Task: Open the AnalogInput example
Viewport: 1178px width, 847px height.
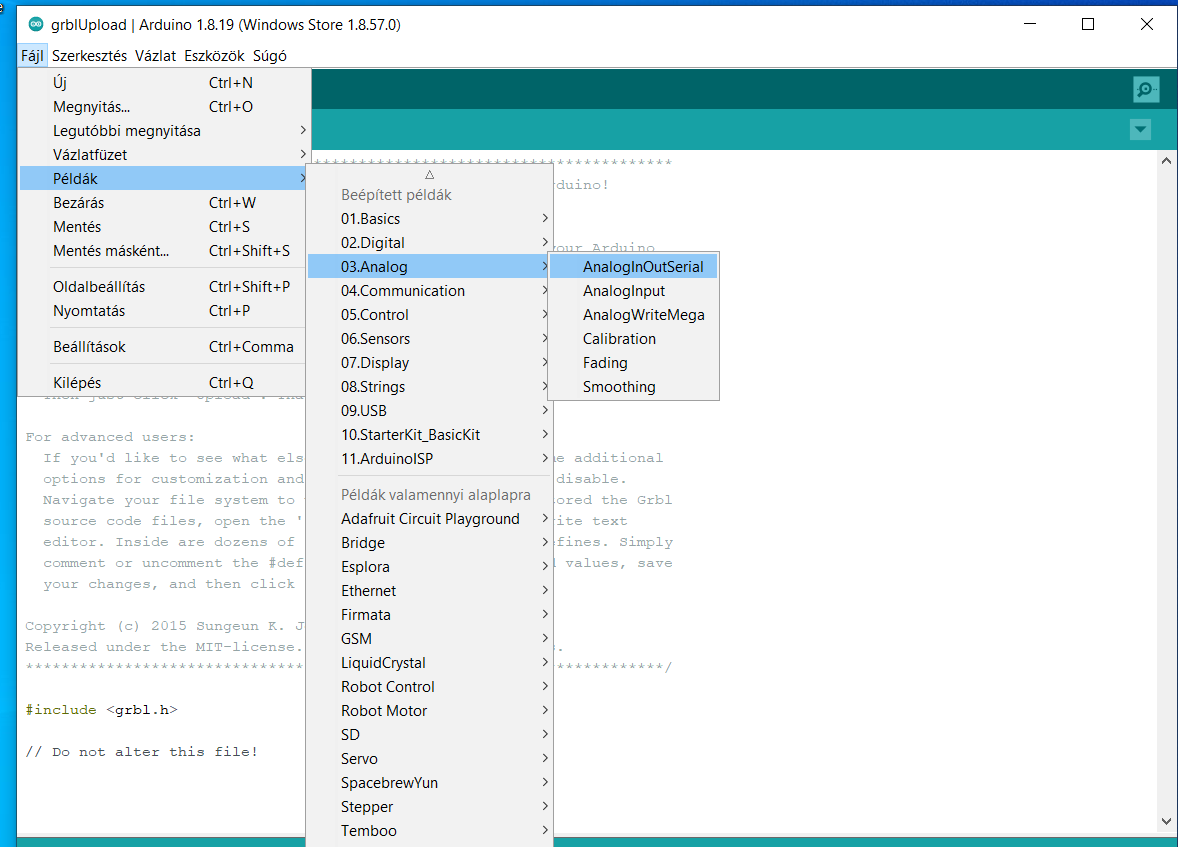Action: point(633,291)
